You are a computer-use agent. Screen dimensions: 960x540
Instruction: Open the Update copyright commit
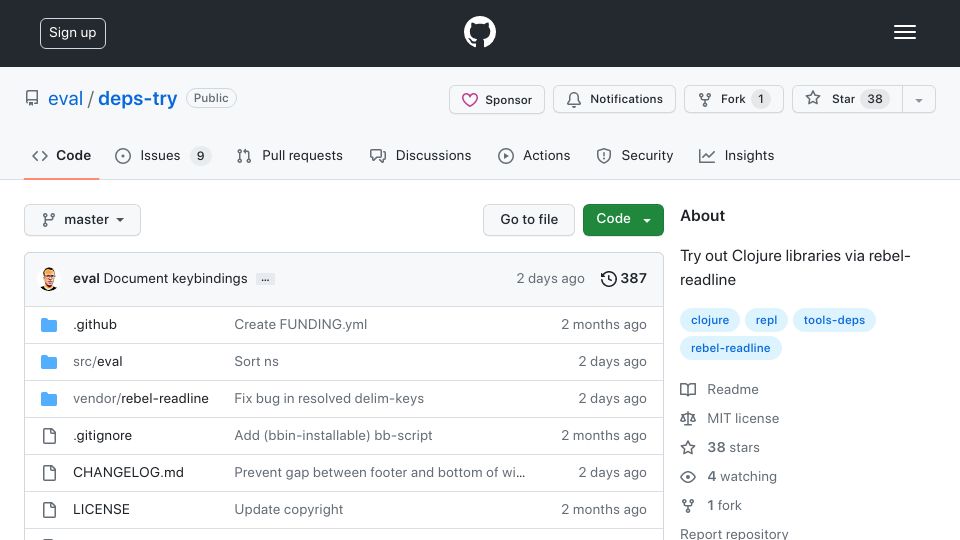(288, 509)
